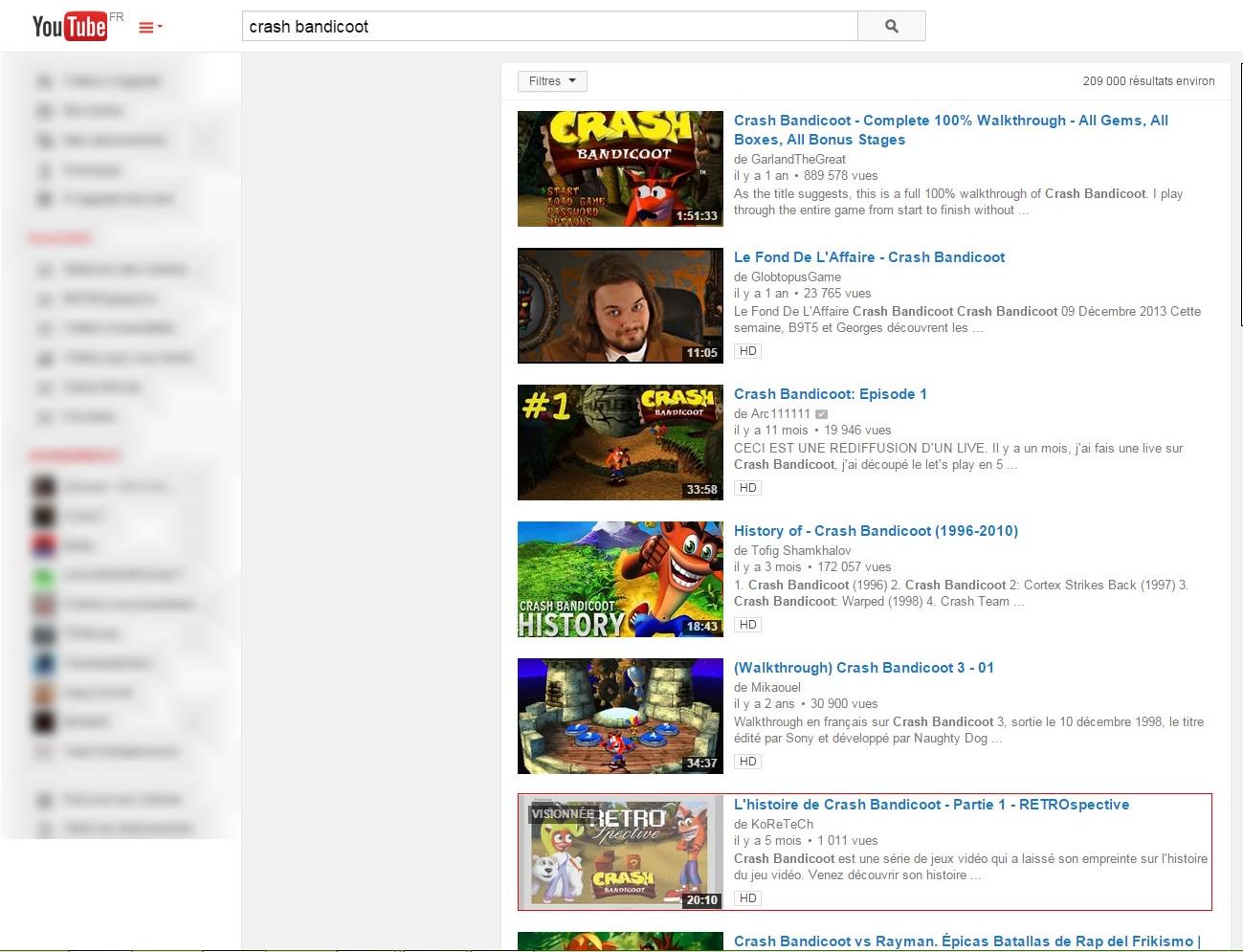Image resolution: width=1243 pixels, height=952 pixels.
Task: Click the HD badge under Walkthrough Crash Bandicoot 3
Action: pos(747,762)
